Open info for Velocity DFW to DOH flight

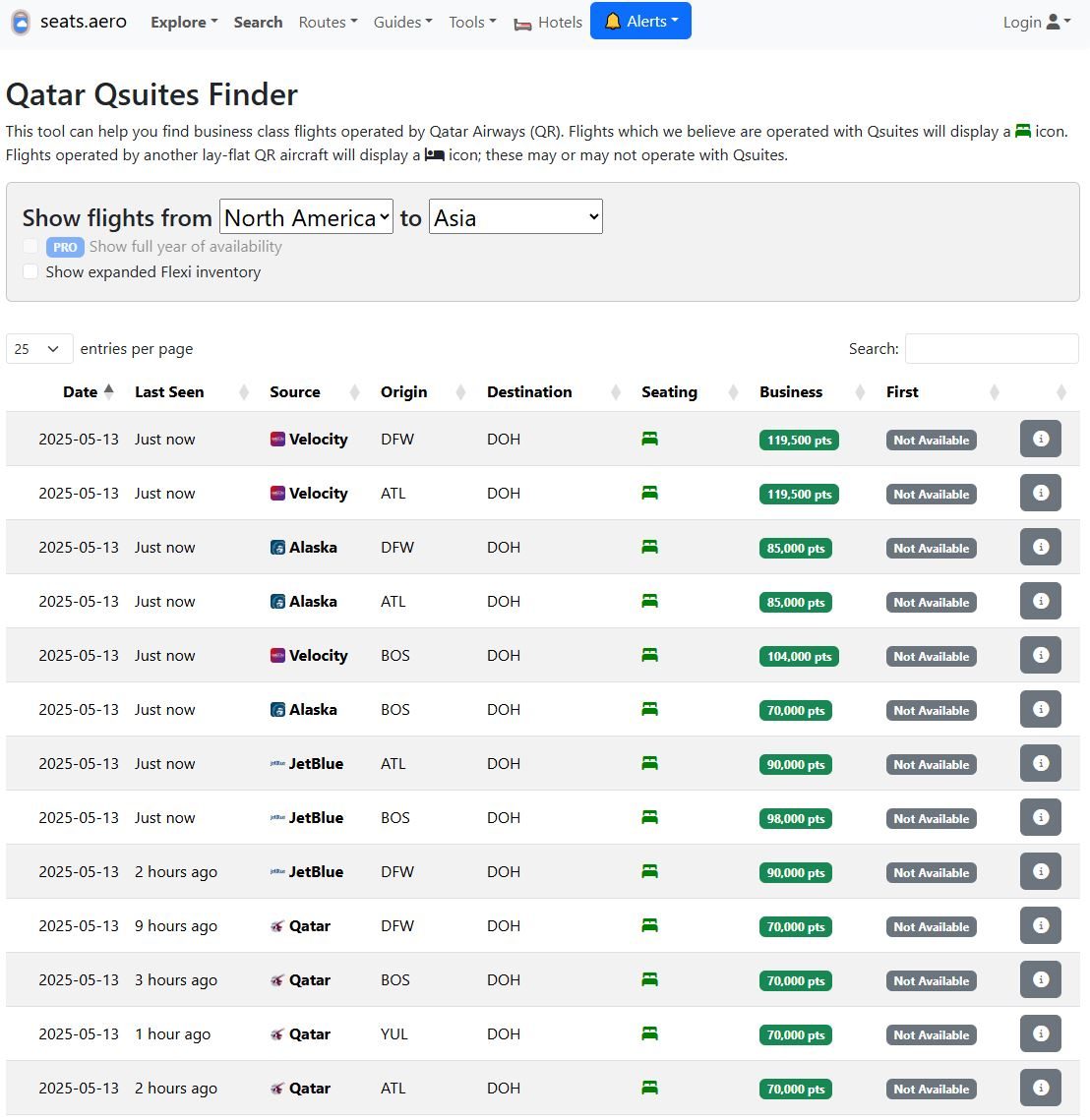click(x=1040, y=440)
